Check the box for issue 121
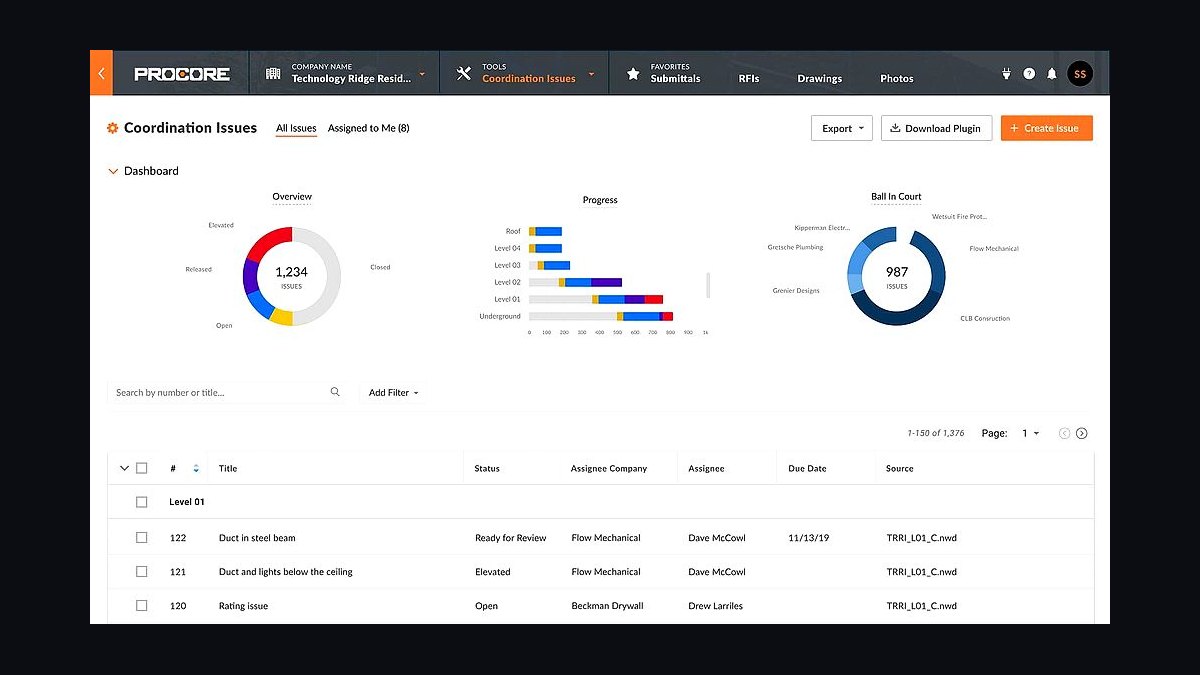Screen dimensions: 1200x675 (x=141, y=572)
